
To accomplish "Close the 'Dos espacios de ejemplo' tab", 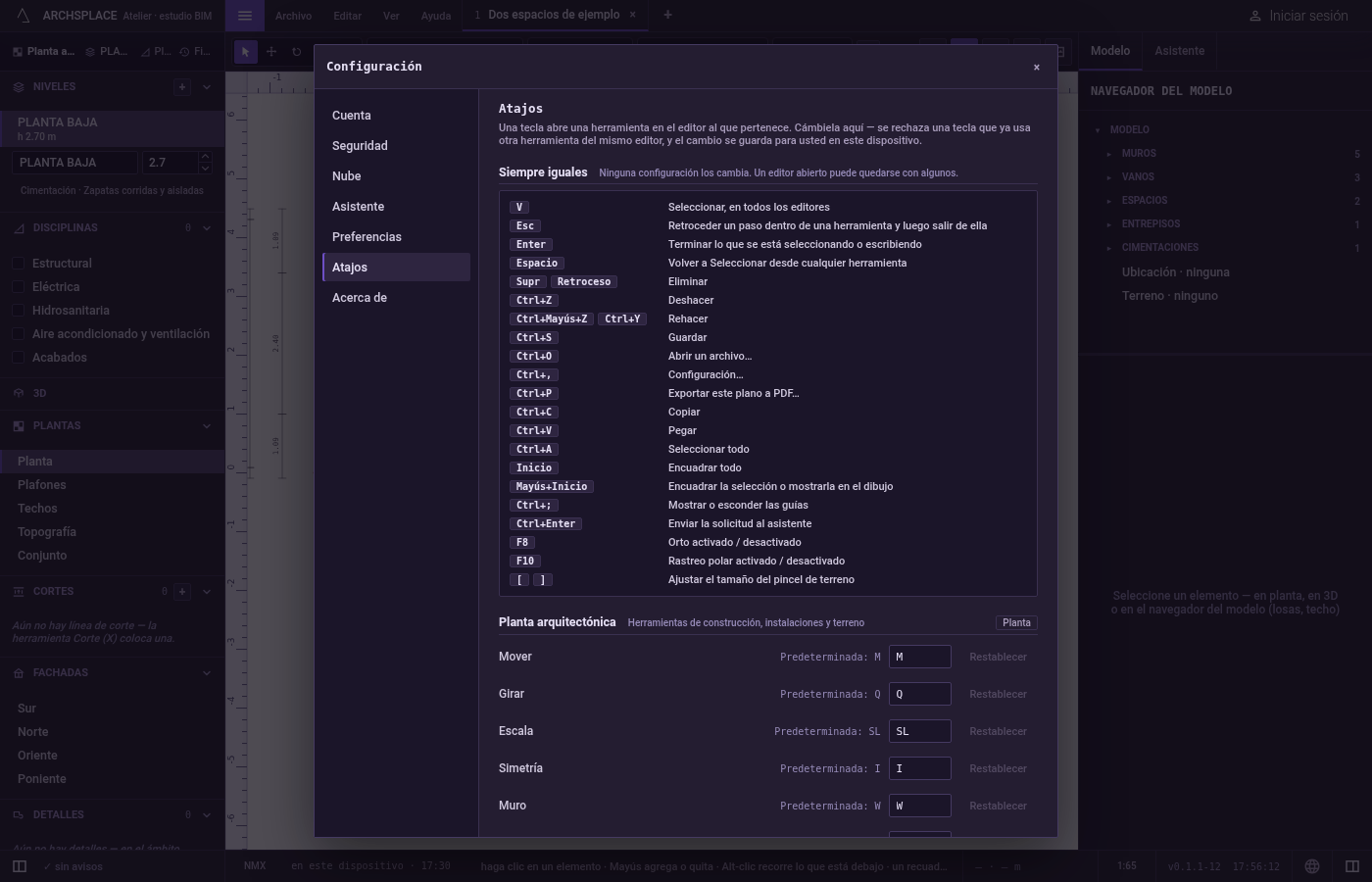I will point(632,15).
